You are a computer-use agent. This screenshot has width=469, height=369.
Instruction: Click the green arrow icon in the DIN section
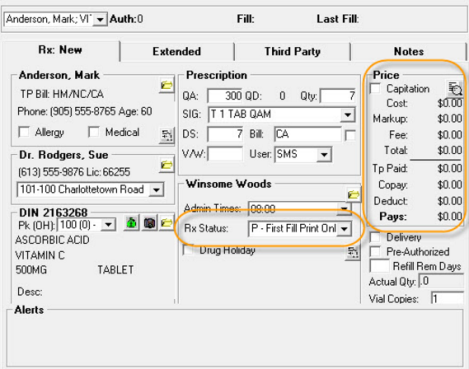click(x=132, y=223)
